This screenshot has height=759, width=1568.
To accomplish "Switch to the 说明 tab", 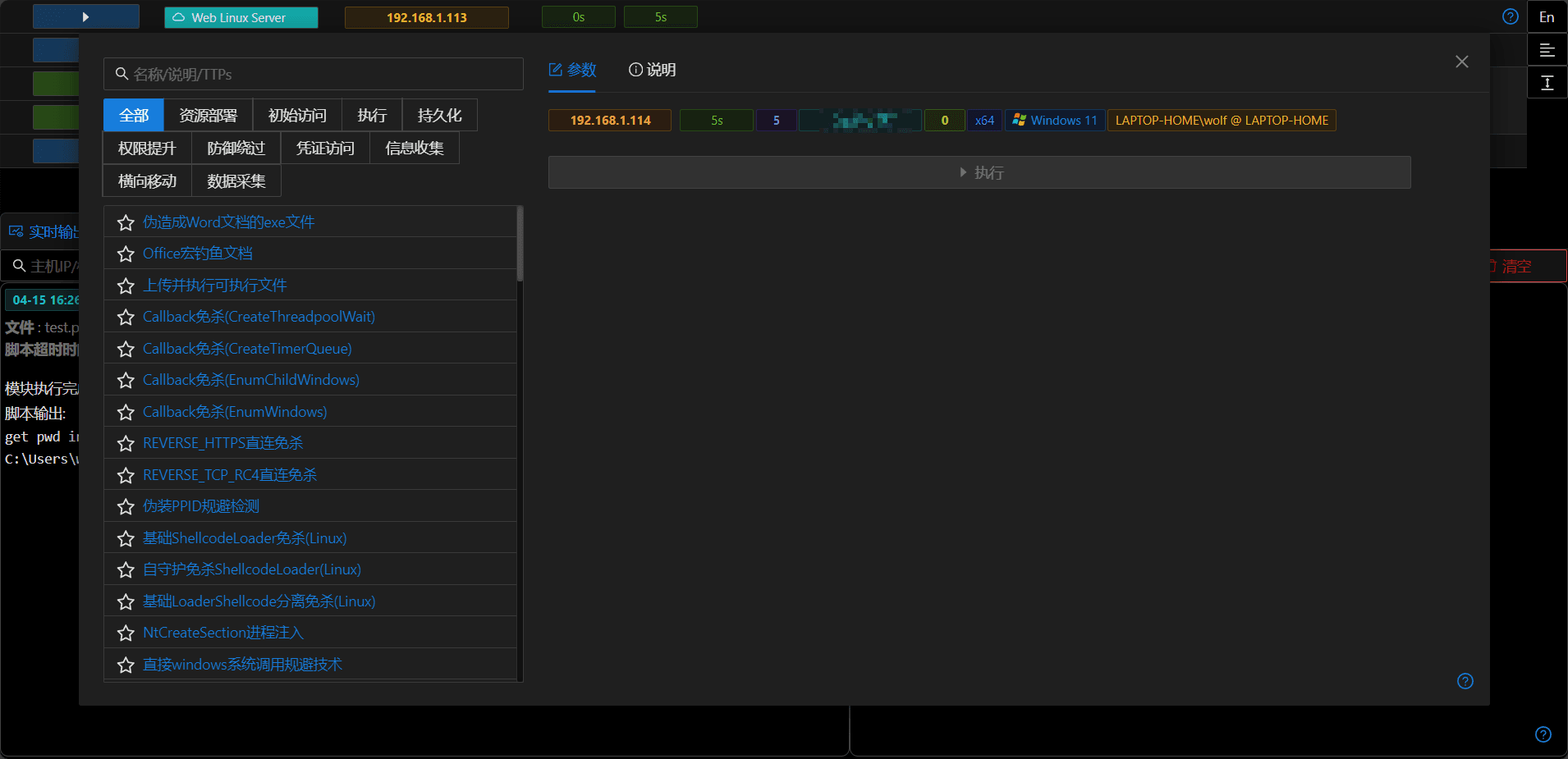I will [x=653, y=70].
